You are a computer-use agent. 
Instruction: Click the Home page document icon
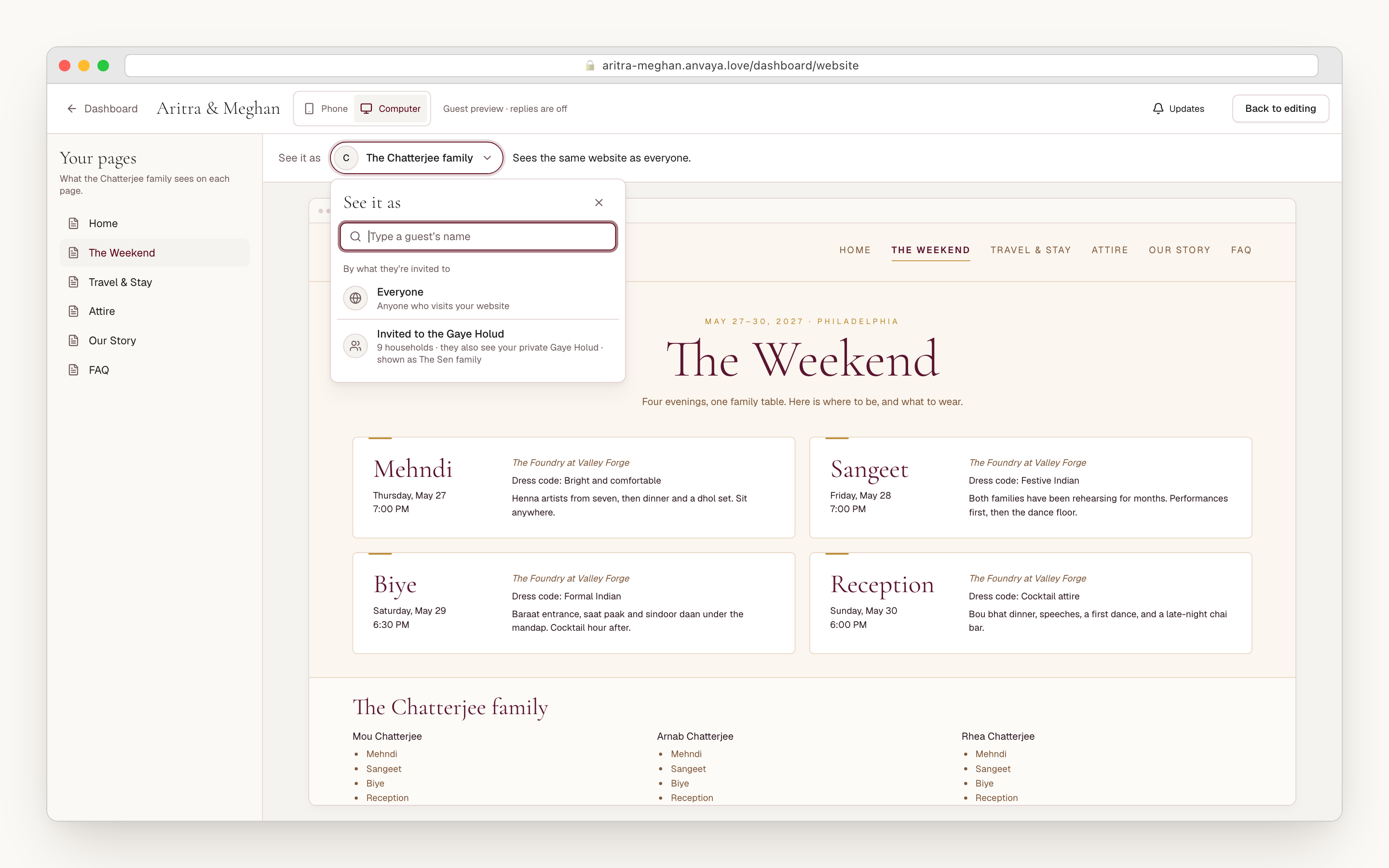coord(73,223)
